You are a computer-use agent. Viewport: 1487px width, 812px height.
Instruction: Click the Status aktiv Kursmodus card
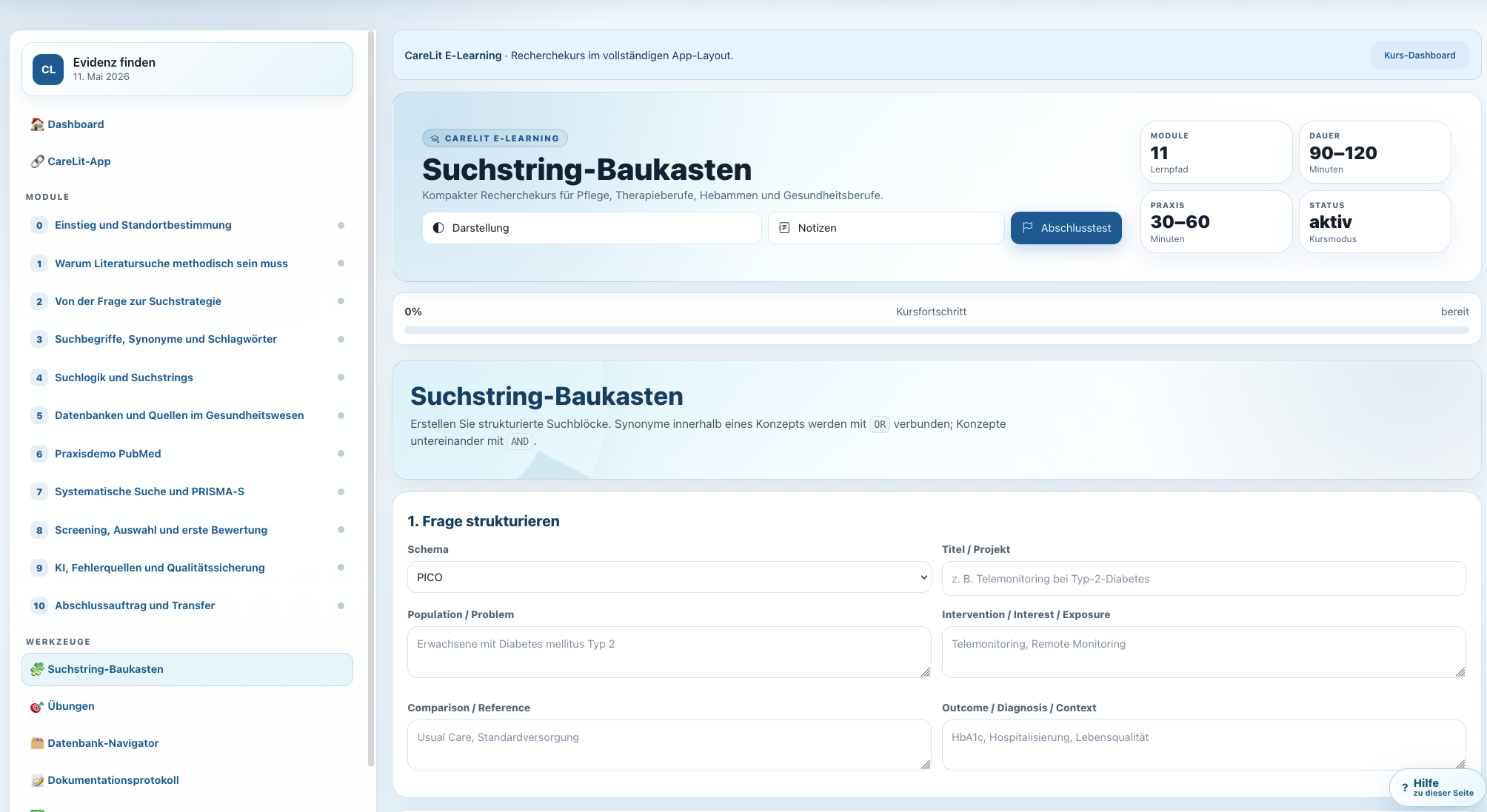(1375, 222)
